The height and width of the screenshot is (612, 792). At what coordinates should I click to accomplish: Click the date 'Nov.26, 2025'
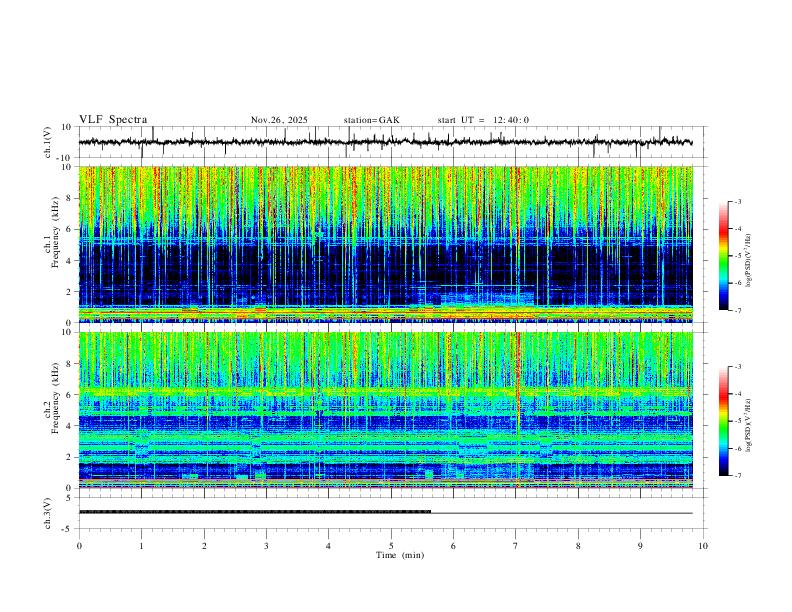coord(279,120)
